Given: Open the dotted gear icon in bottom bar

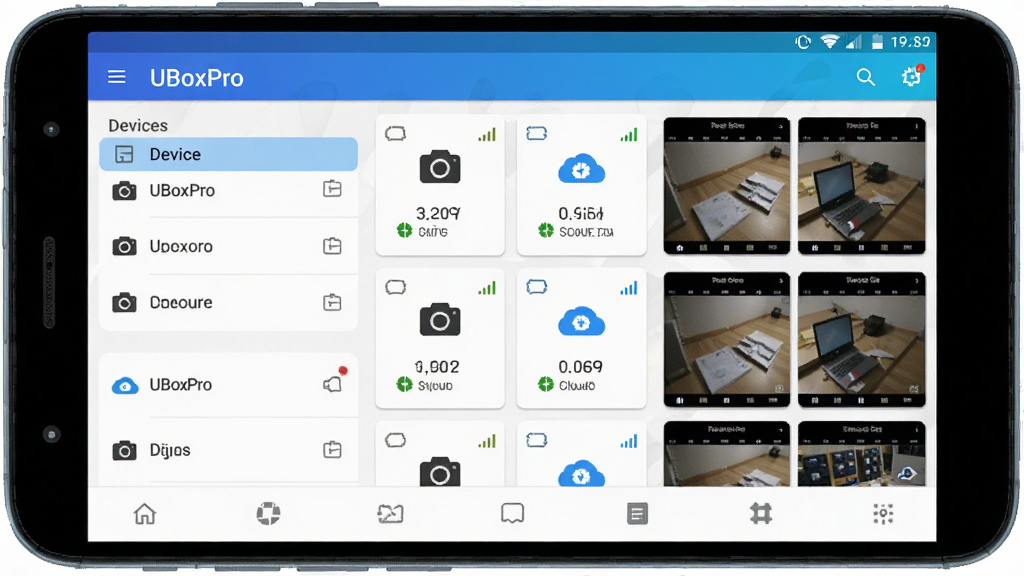Looking at the screenshot, I should point(883,514).
